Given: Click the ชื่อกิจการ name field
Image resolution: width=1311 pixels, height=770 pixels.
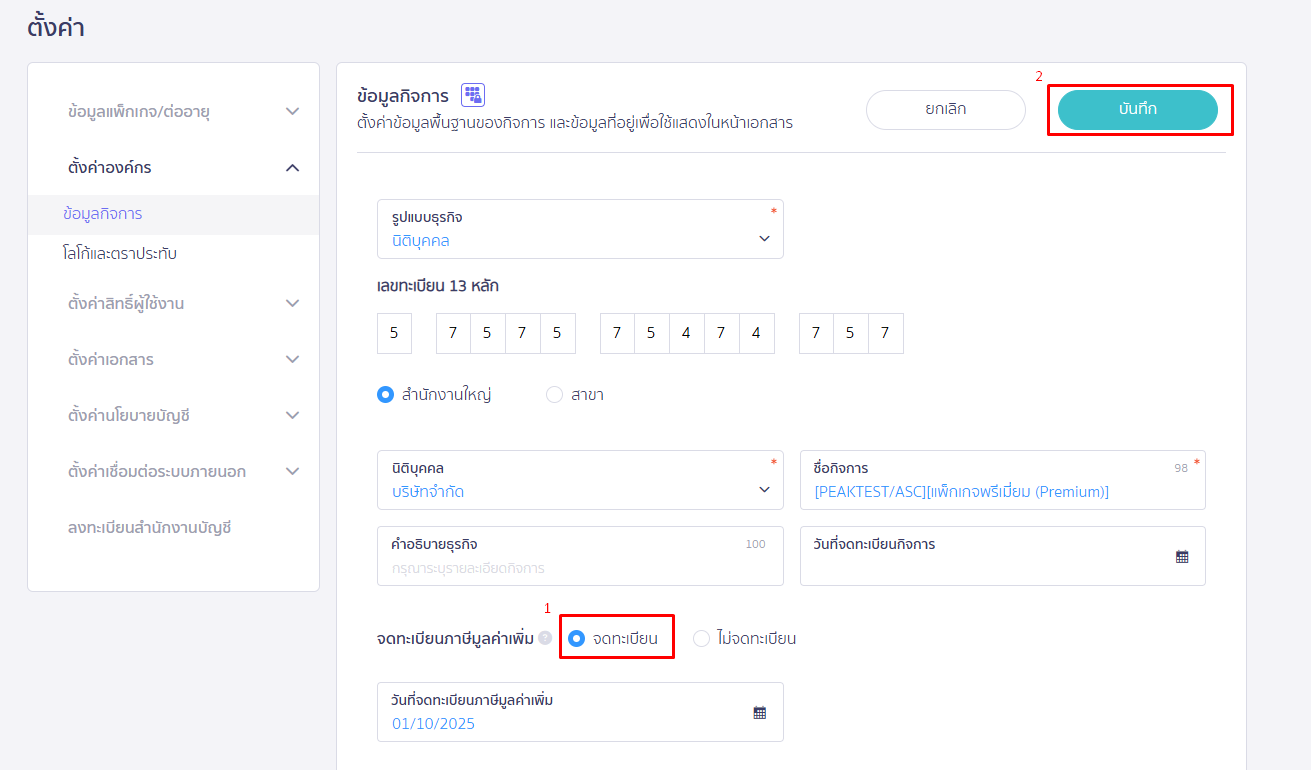Looking at the screenshot, I should 990,491.
